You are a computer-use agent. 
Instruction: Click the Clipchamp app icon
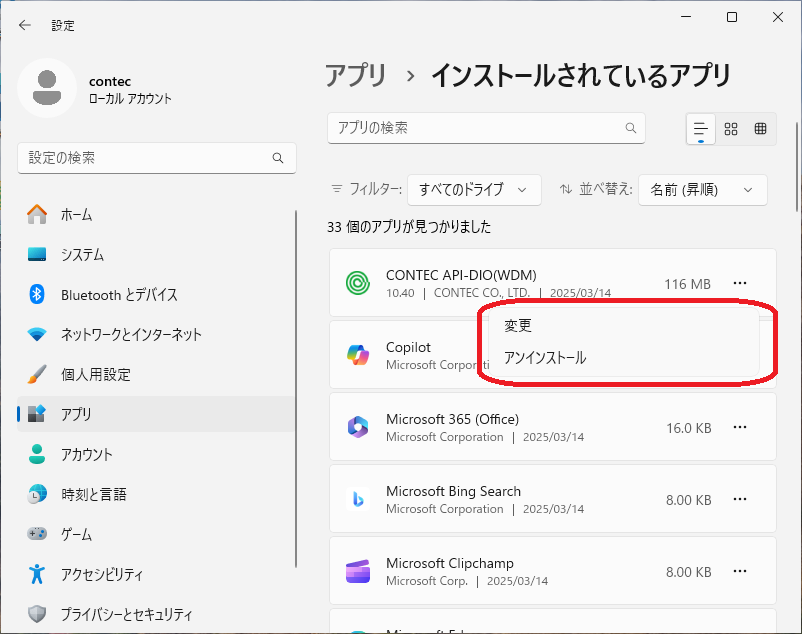[x=358, y=572]
